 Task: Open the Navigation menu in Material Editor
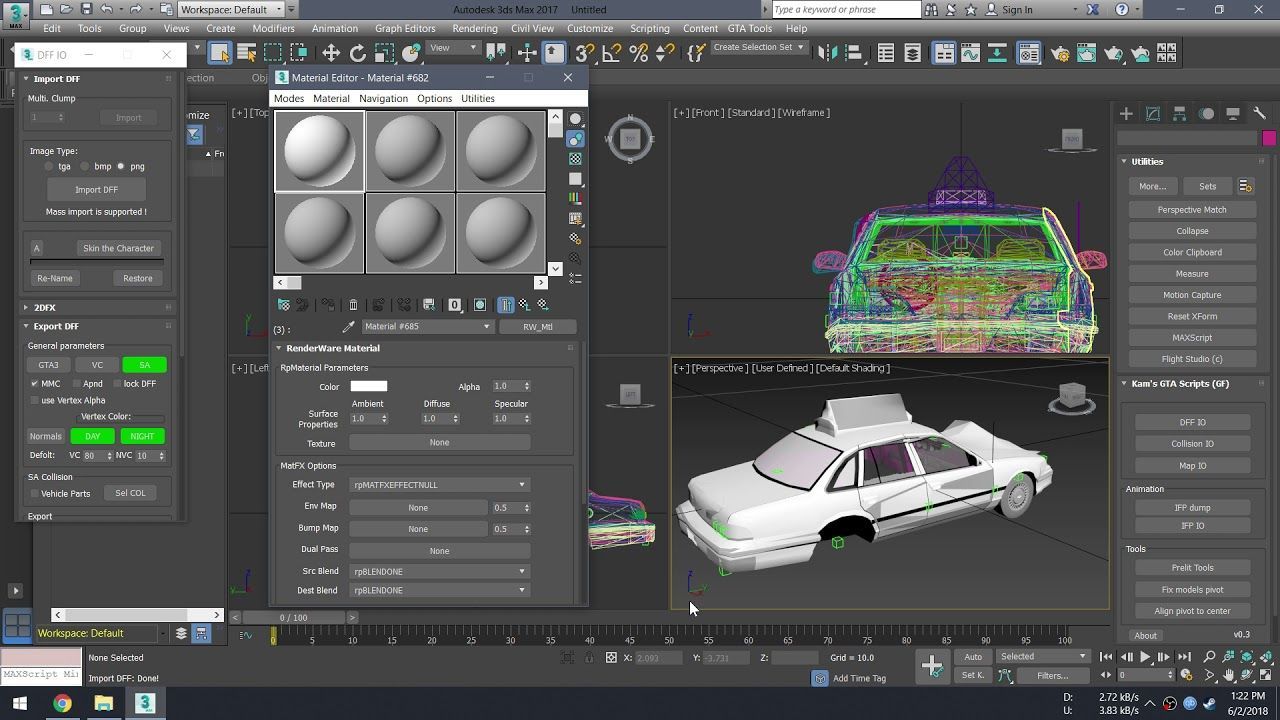click(x=383, y=99)
